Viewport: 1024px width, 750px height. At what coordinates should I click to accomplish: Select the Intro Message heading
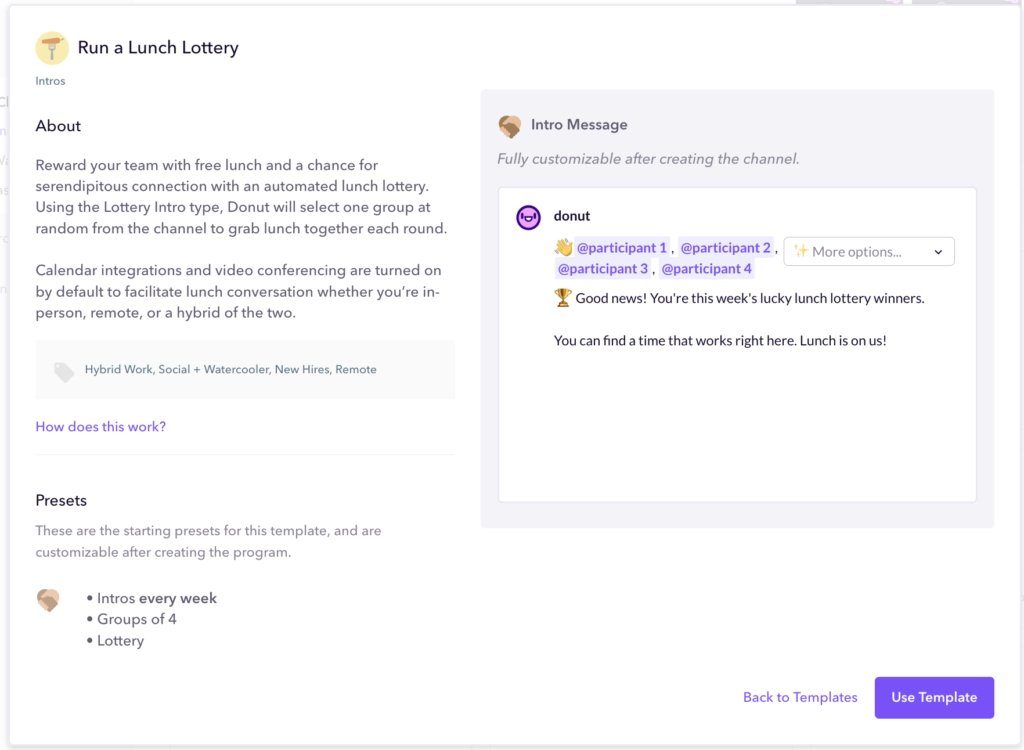click(579, 124)
